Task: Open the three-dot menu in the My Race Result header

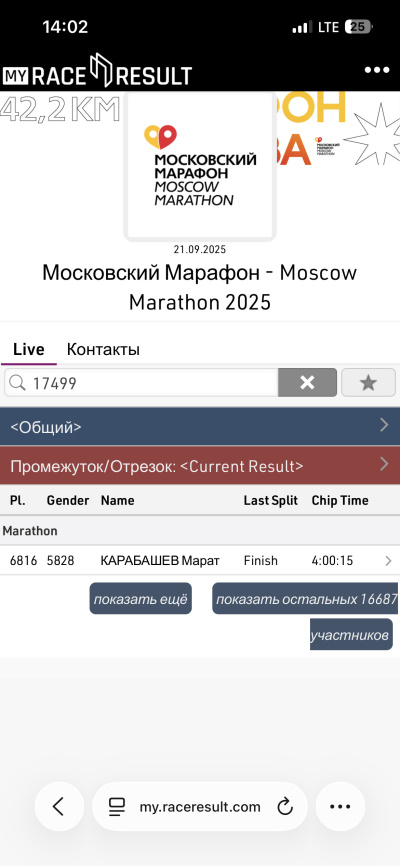Action: tap(377, 71)
